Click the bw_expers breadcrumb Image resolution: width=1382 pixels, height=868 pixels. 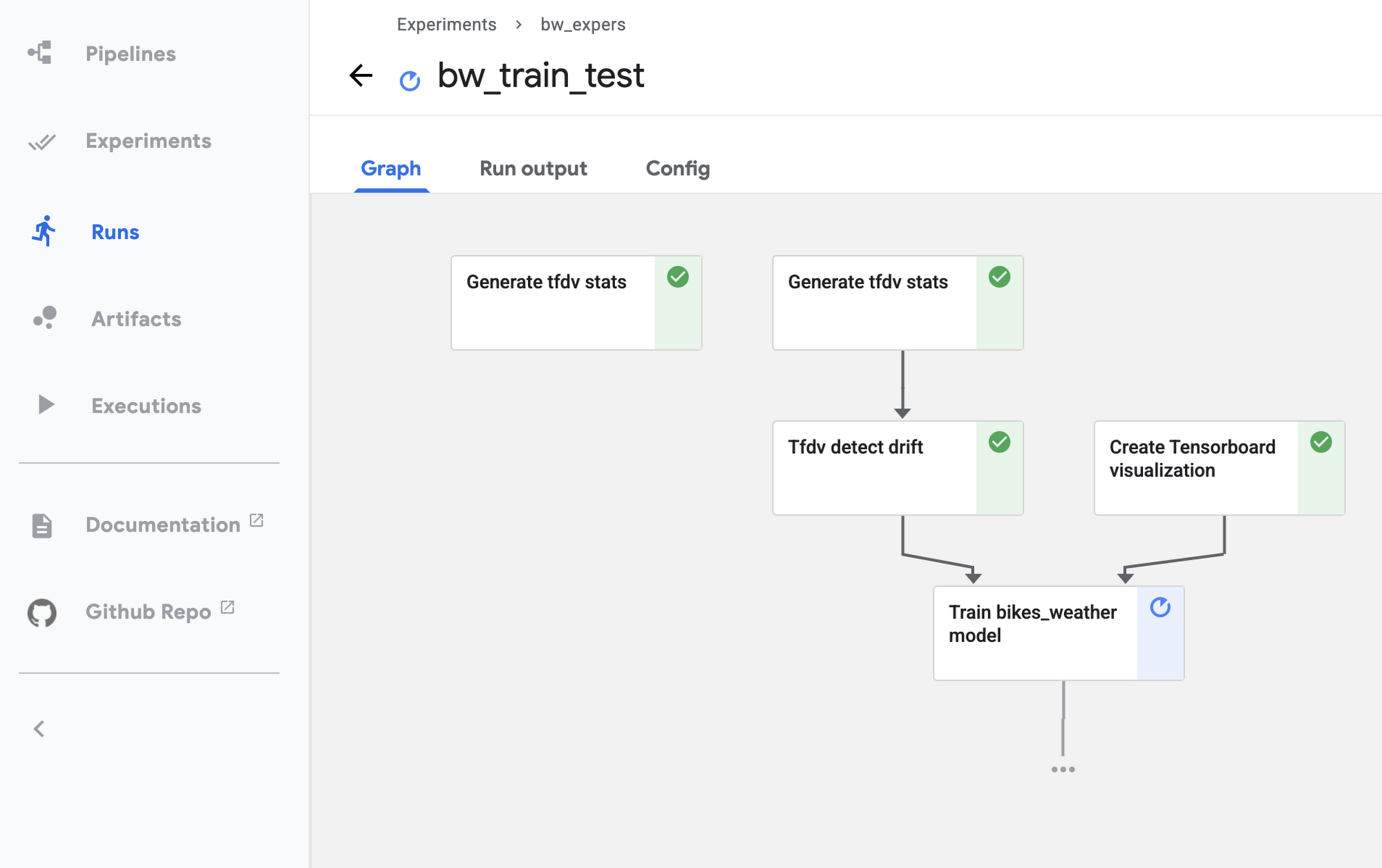pyautogui.click(x=583, y=24)
